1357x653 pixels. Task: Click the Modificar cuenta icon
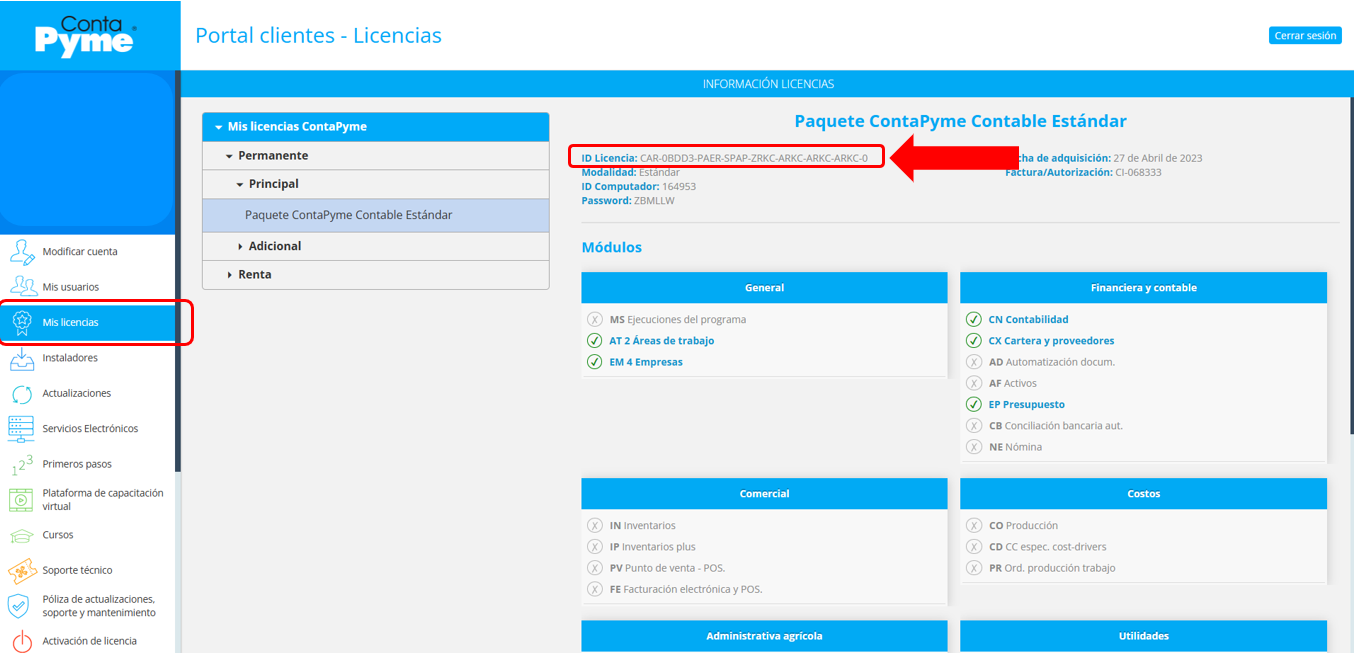point(22,251)
